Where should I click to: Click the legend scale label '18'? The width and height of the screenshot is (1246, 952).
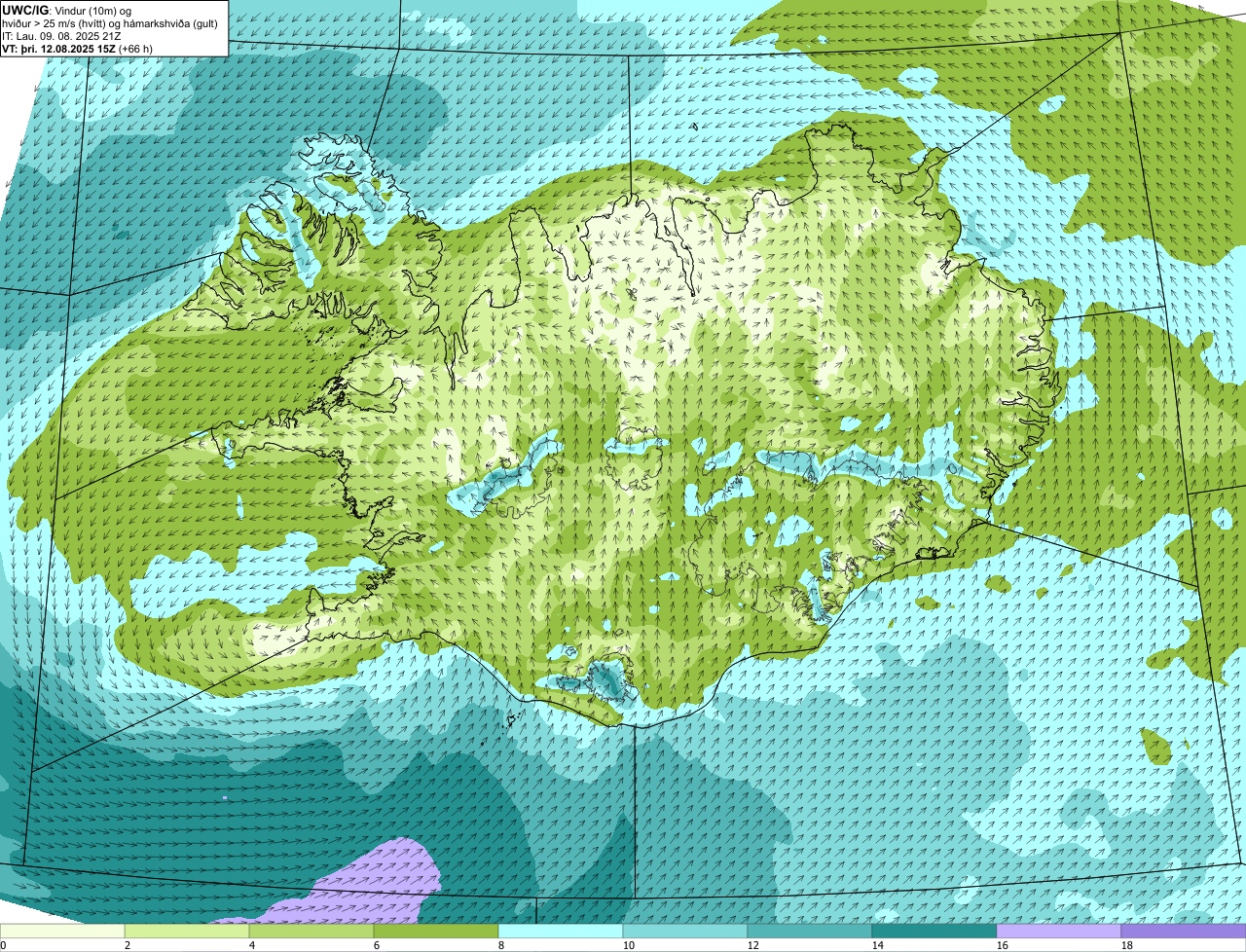click(x=1127, y=945)
